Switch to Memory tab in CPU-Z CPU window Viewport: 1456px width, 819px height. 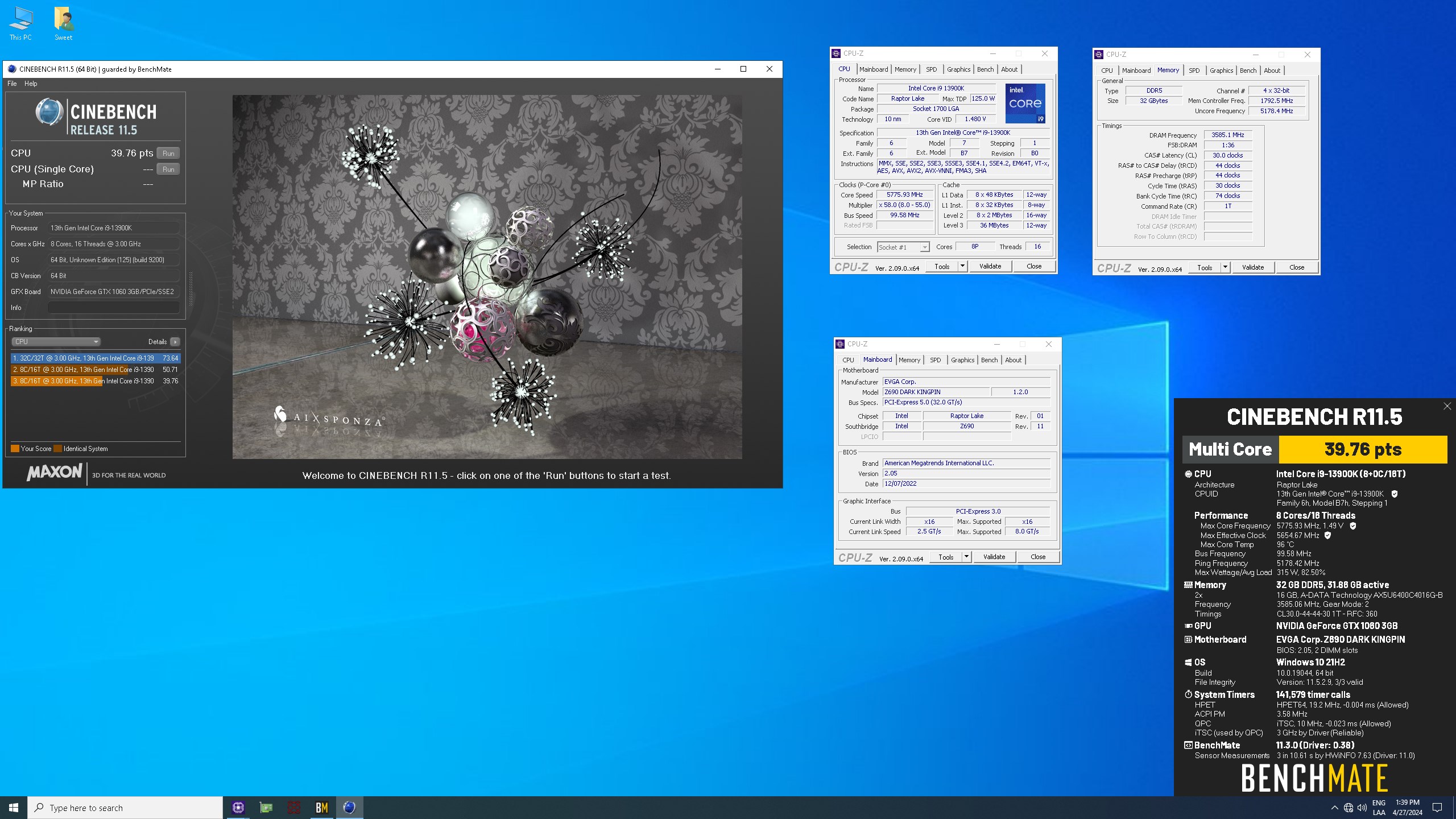pyautogui.click(x=905, y=69)
